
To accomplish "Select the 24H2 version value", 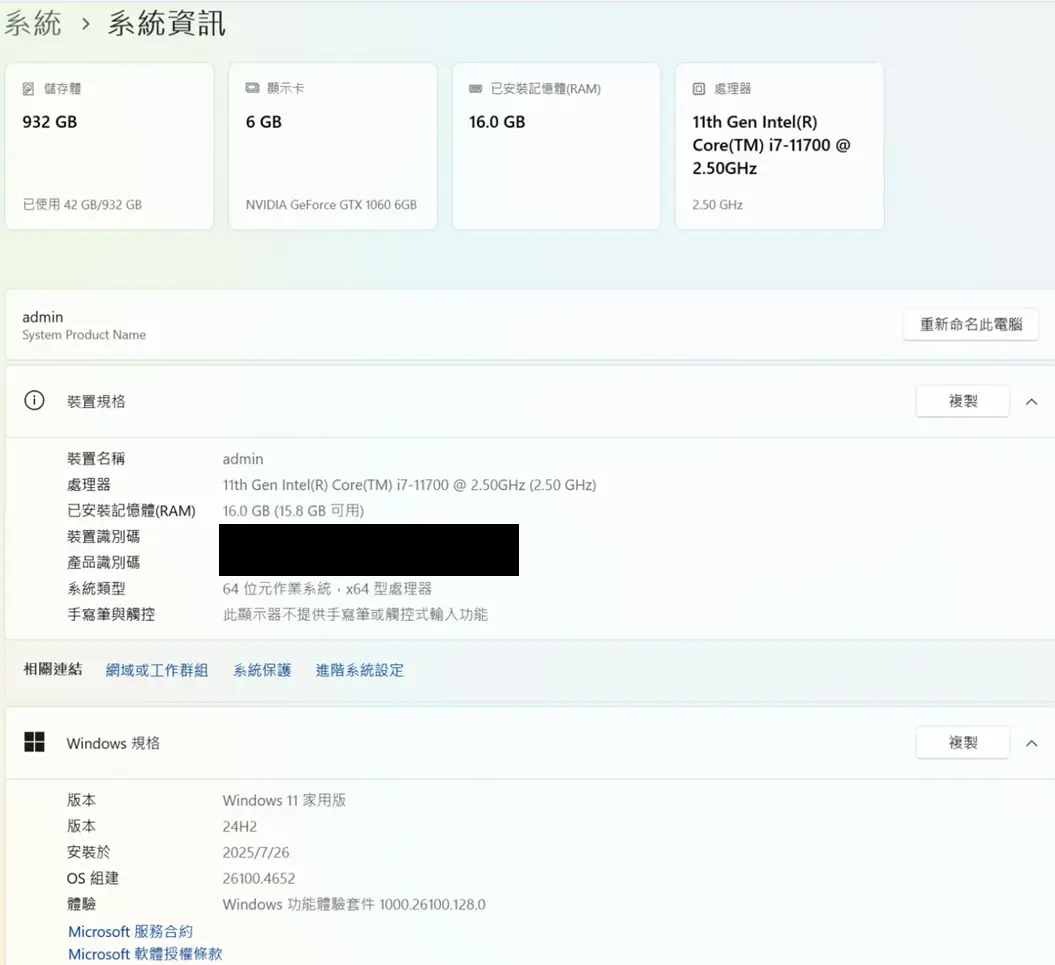I will (240, 826).
